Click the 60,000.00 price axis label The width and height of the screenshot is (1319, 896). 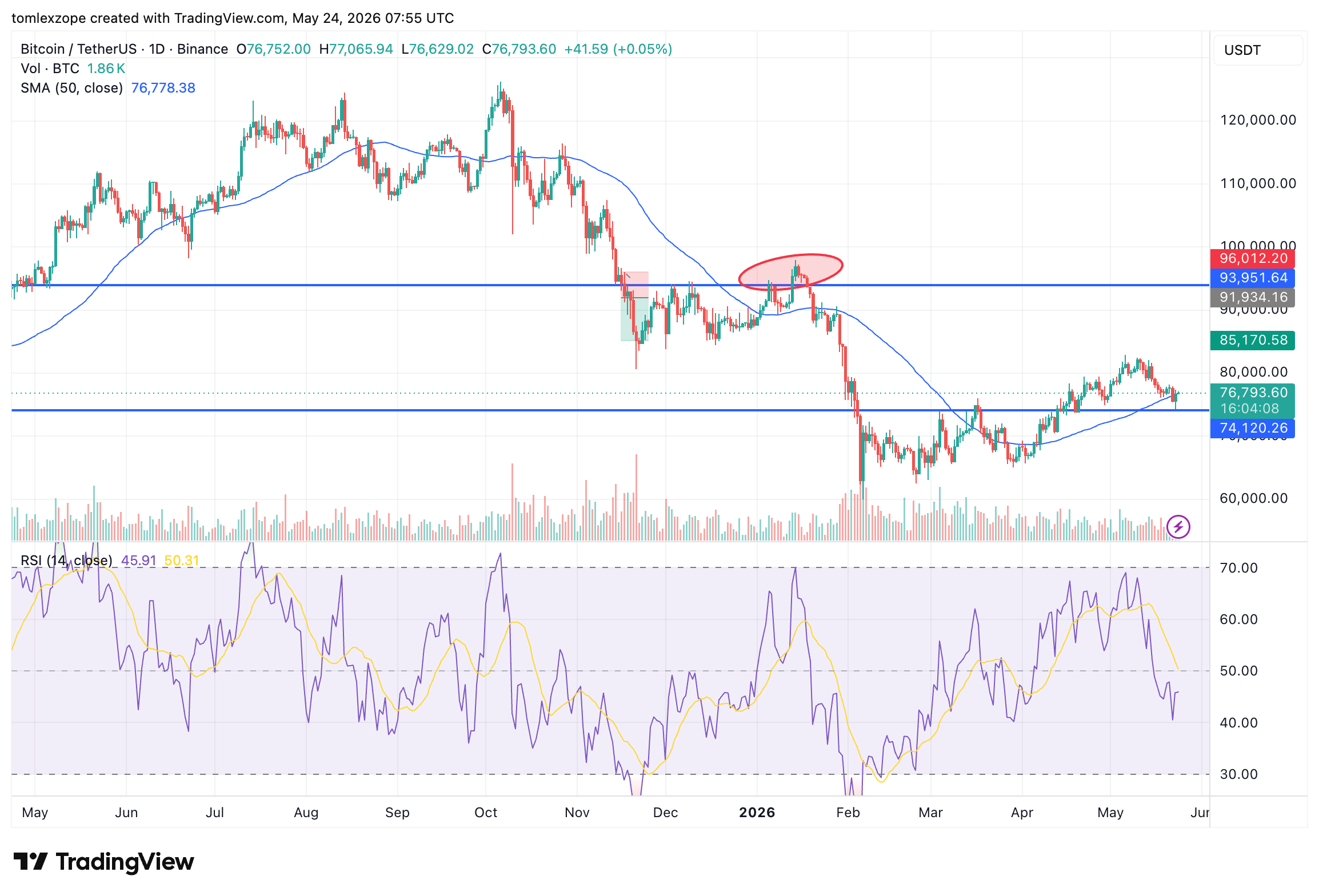pyautogui.click(x=1254, y=498)
